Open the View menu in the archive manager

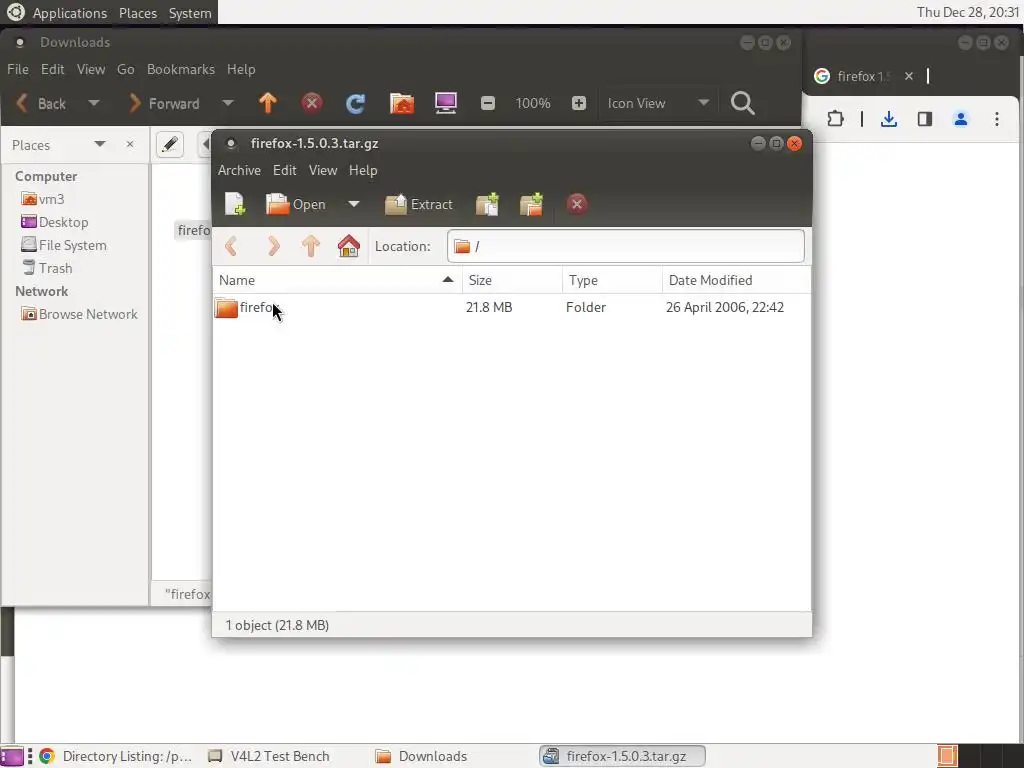click(323, 170)
